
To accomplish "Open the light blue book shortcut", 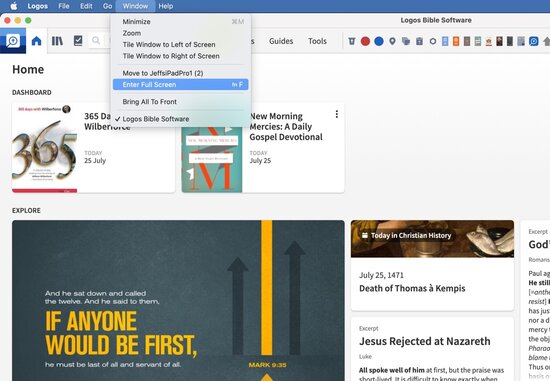I will click(445, 41).
